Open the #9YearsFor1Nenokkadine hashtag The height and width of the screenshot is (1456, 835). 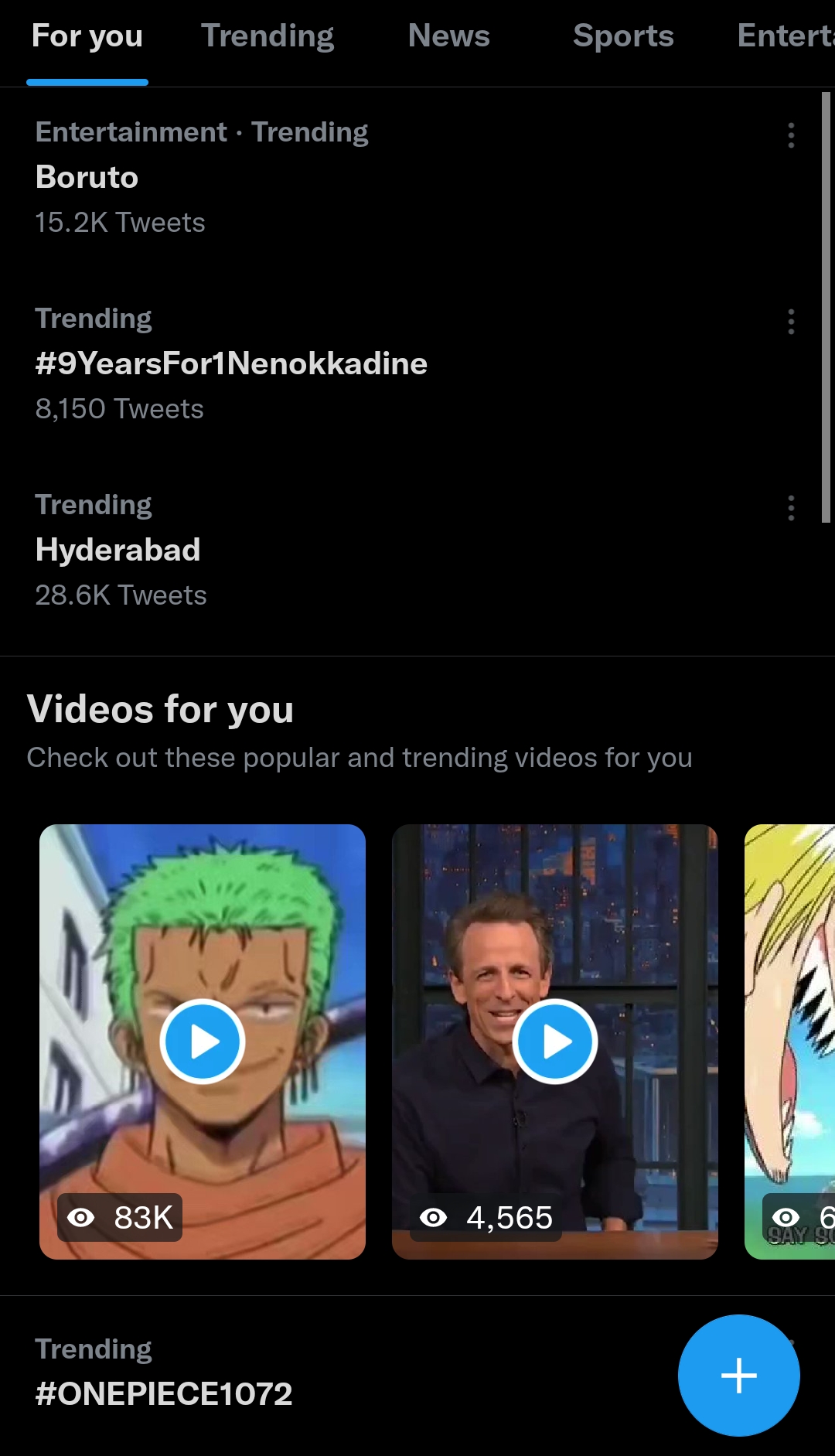coord(232,363)
